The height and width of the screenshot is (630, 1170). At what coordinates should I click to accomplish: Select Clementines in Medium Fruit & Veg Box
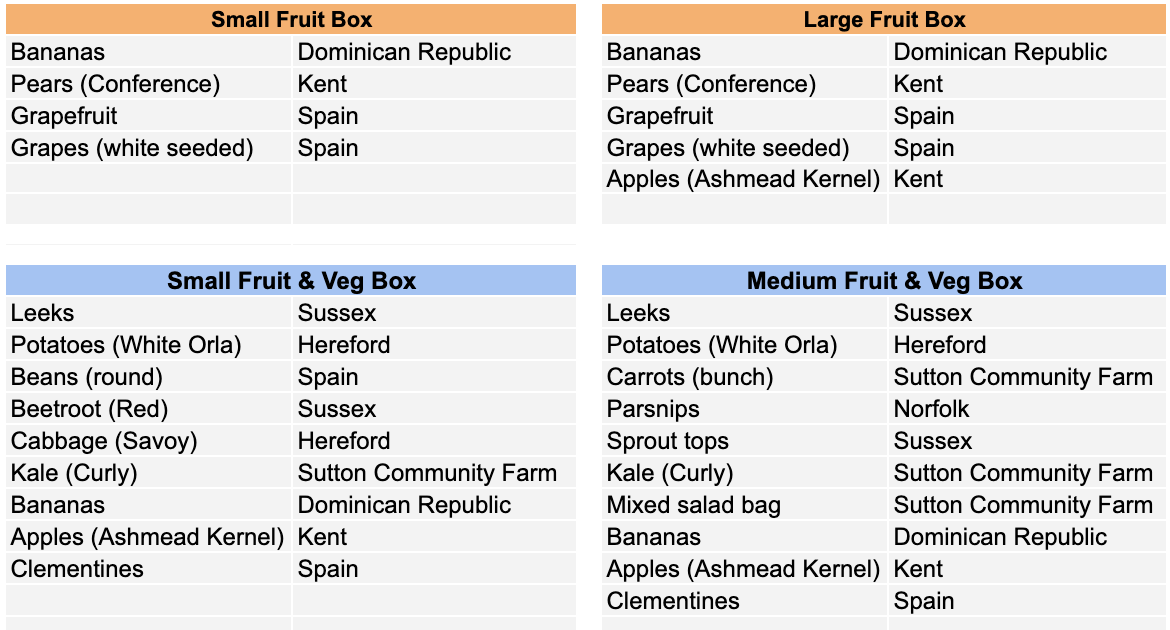click(x=745, y=601)
